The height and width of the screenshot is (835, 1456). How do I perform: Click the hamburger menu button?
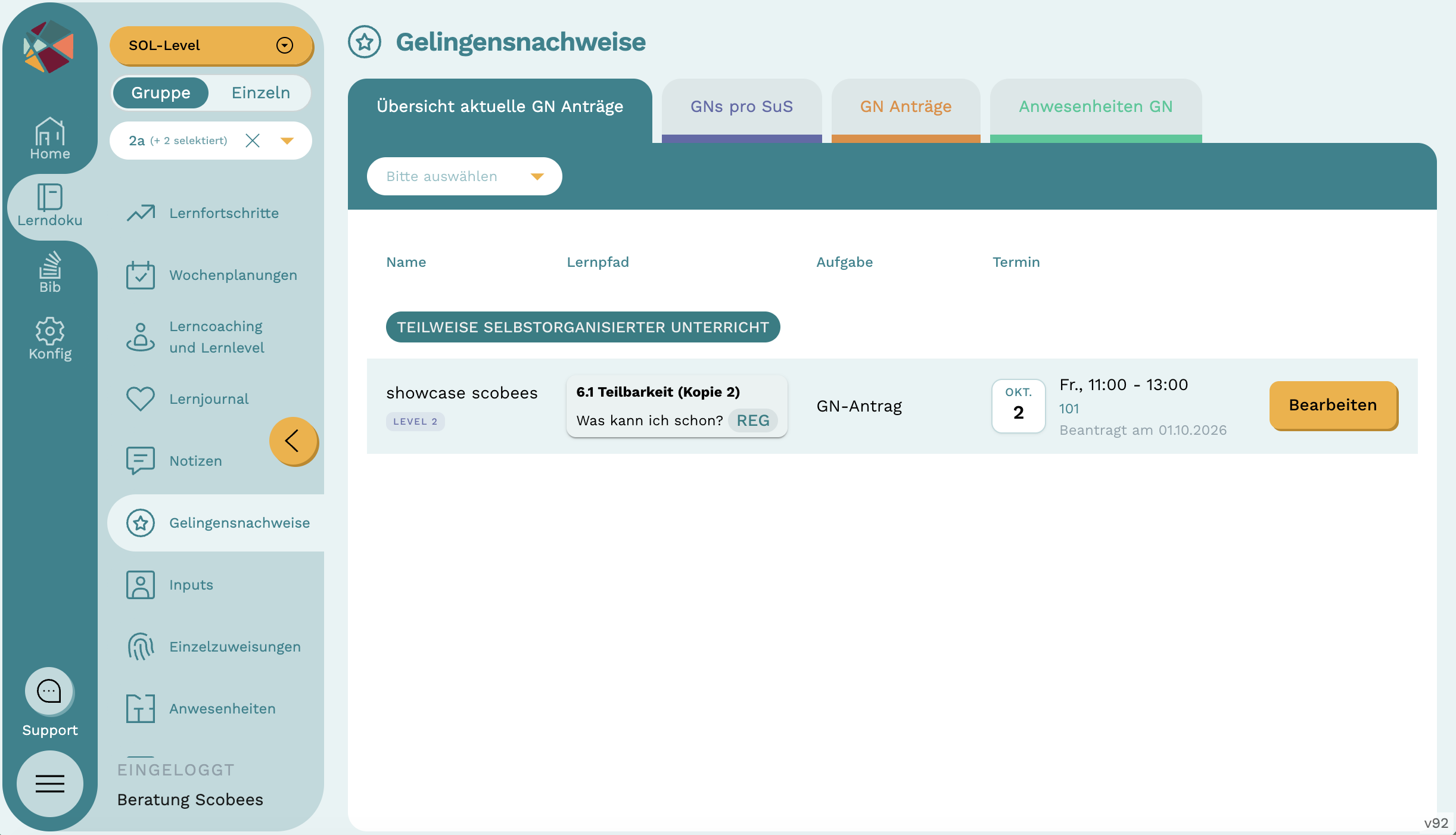tap(50, 783)
